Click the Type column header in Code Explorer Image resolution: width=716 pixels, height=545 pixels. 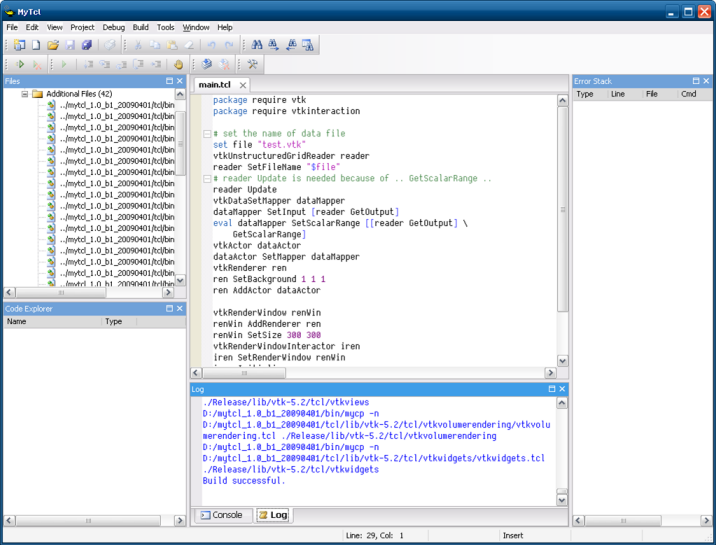click(x=114, y=322)
